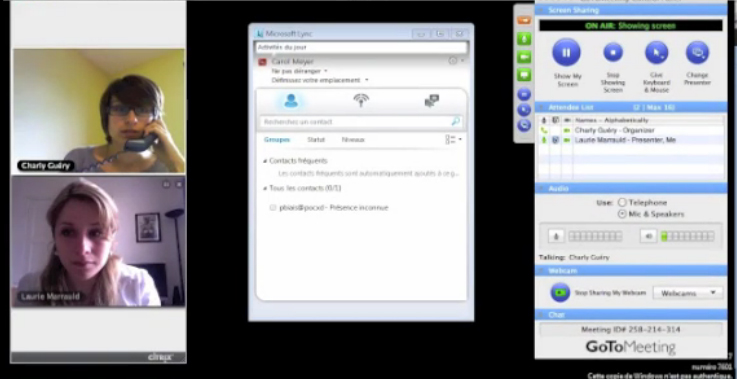Viewport: 737px width, 379px height.
Task: Click orange arrow tab on GoToMeeting grab bar
Action: (524, 21)
